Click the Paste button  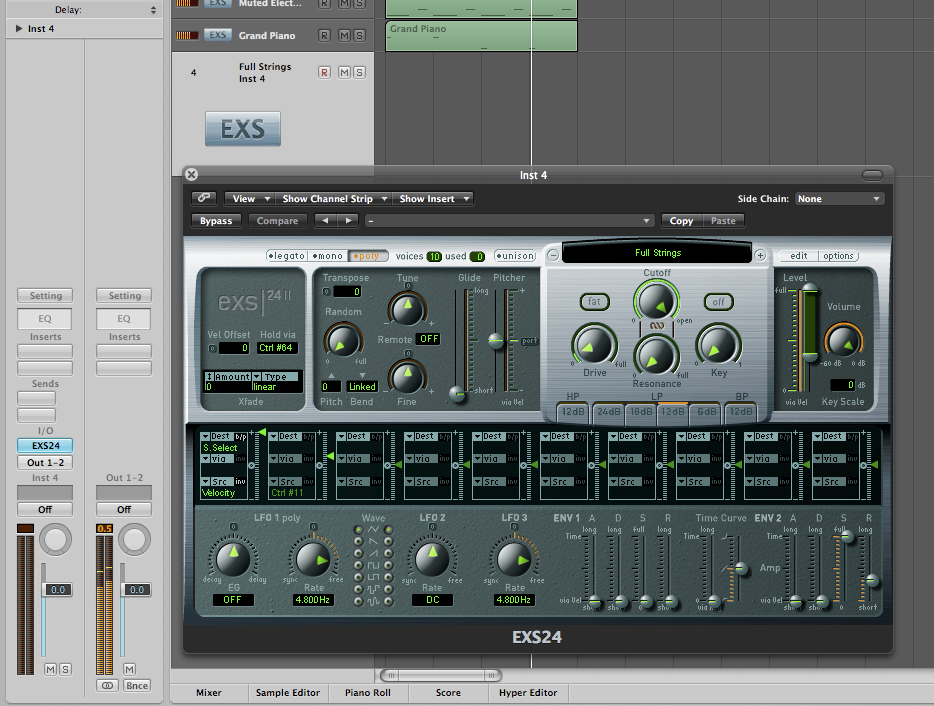[x=723, y=220]
